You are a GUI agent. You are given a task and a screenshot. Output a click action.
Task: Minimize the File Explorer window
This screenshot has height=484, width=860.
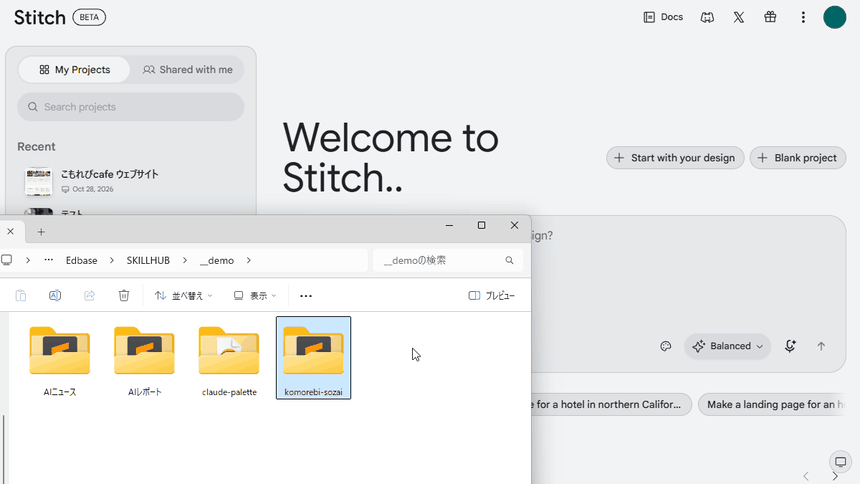click(449, 225)
